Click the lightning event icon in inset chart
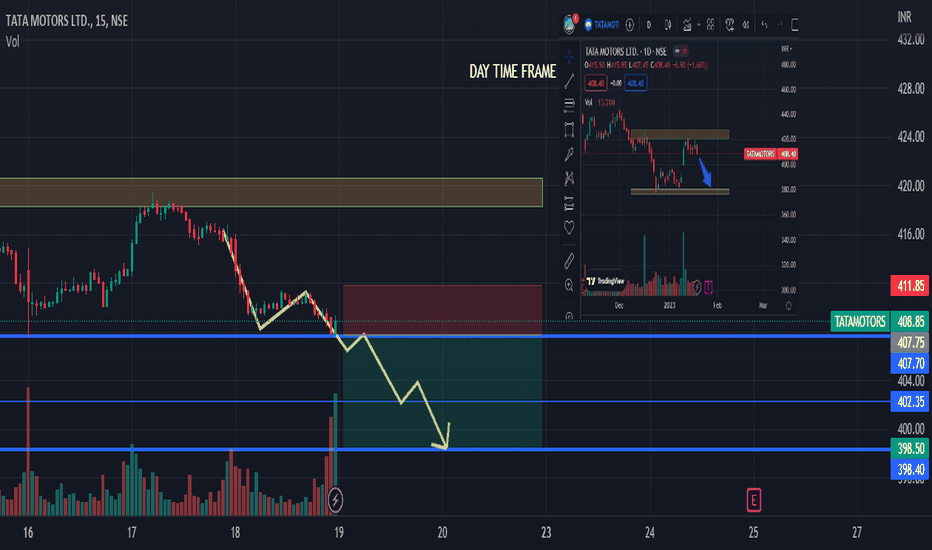The width and height of the screenshot is (932, 550). pos(697,287)
